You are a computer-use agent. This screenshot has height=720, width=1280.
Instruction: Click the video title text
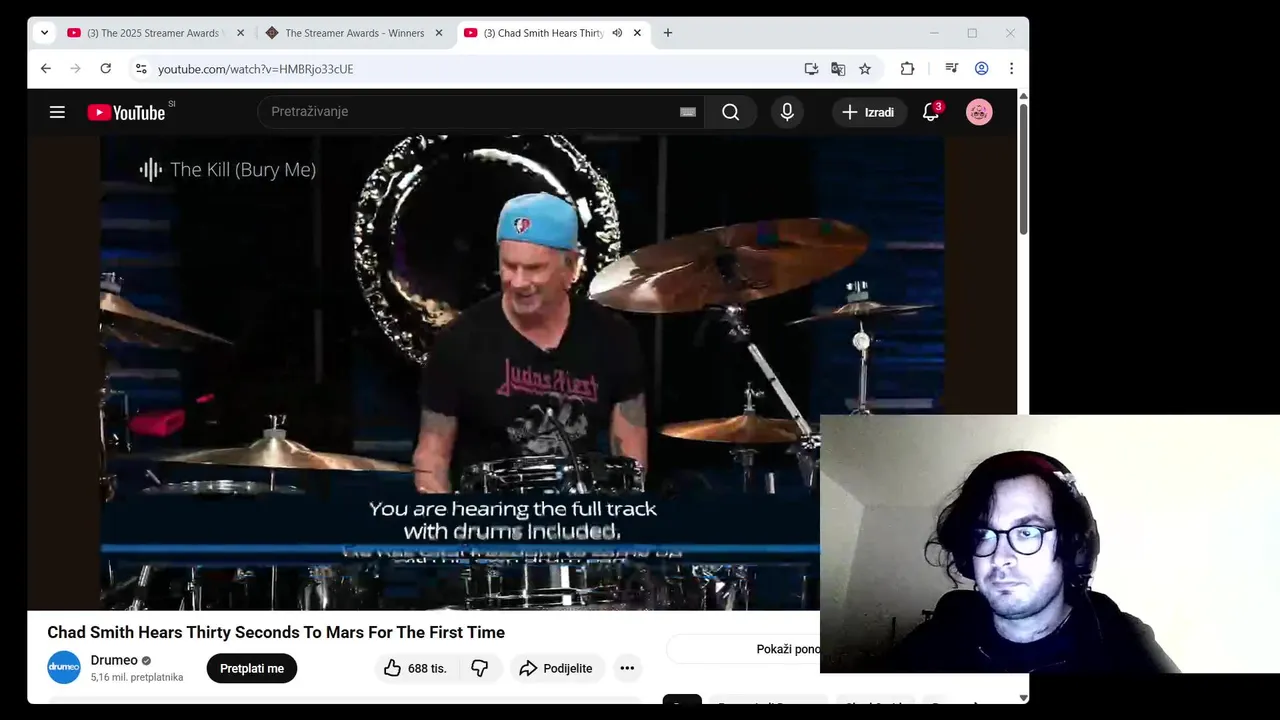click(276, 632)
